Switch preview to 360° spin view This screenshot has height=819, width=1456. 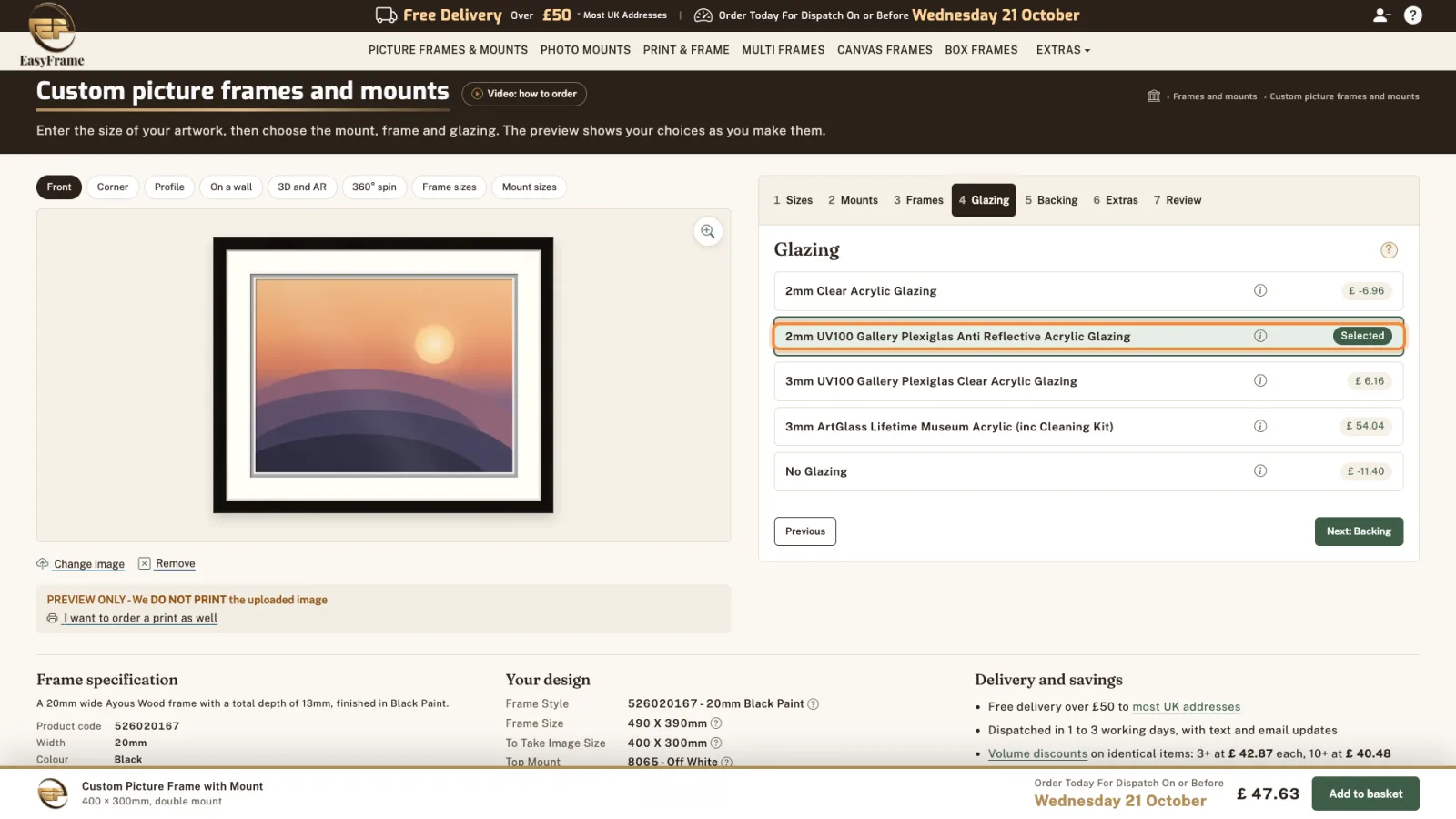[374, 187]
